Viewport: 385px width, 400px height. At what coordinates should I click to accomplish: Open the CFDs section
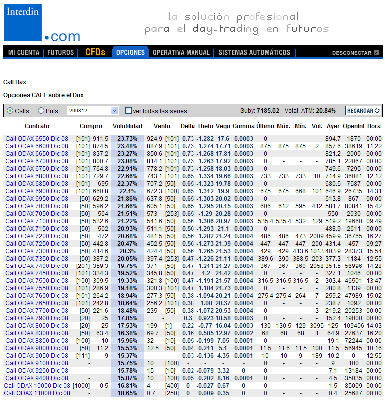(x=95, y=52)
